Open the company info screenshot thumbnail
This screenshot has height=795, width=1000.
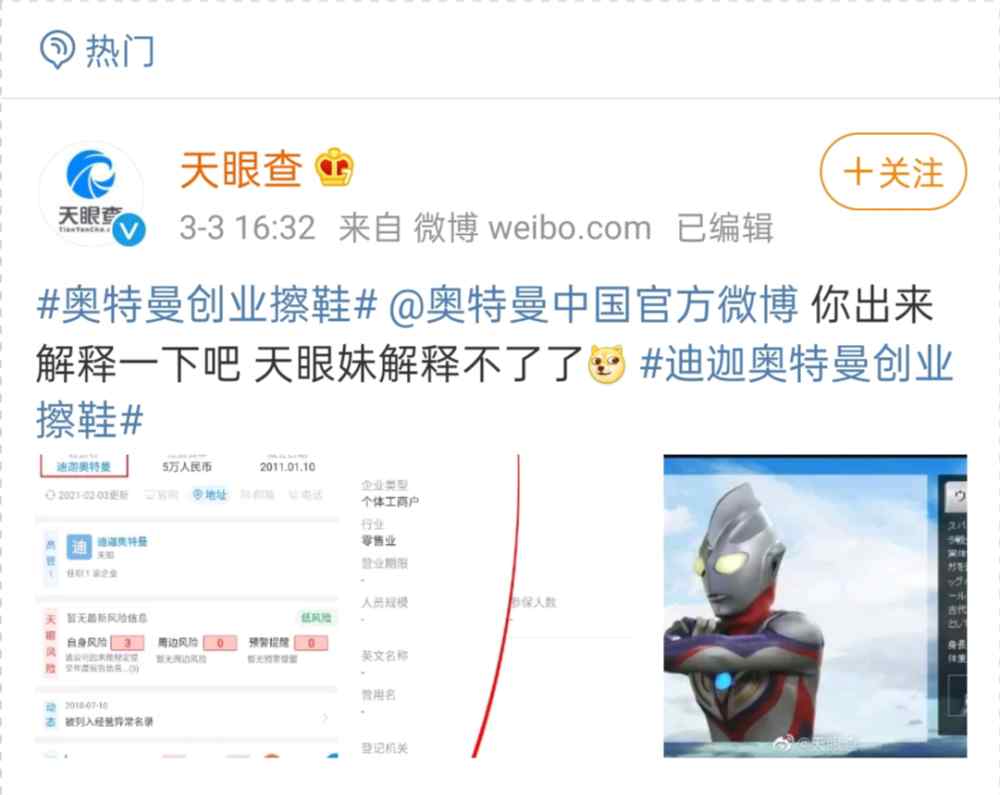coord(337,606)
